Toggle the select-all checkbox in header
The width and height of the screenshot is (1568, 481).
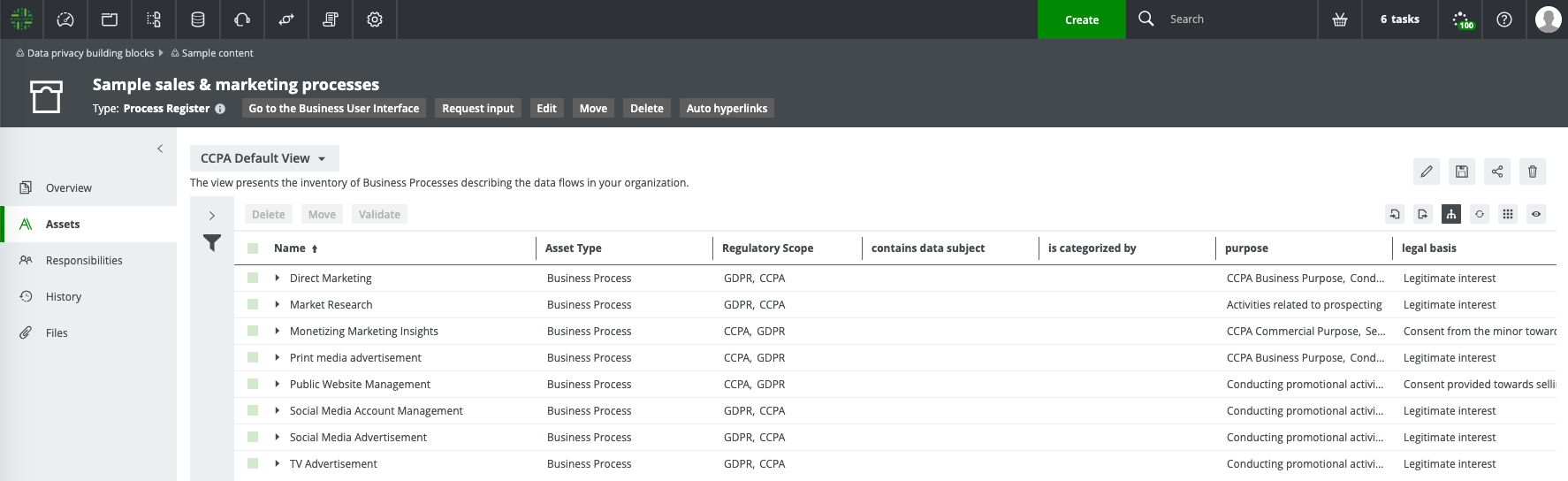click(x=253, y=248)
